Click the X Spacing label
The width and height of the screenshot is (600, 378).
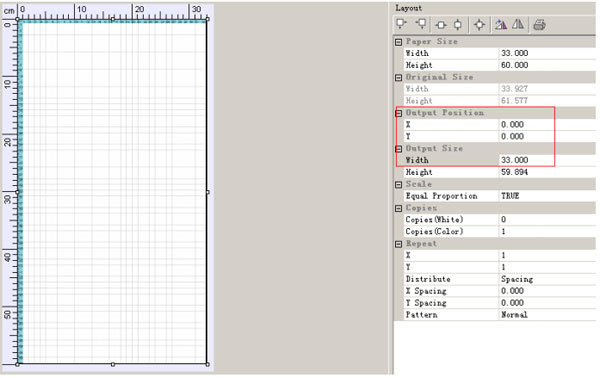[x=426, y=291]
